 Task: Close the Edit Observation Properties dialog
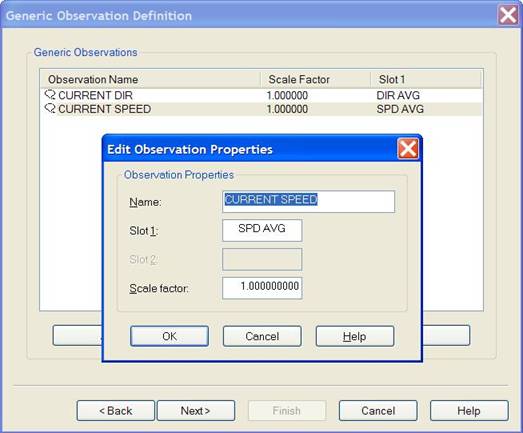pyautogui.click(x=408, y=149)
